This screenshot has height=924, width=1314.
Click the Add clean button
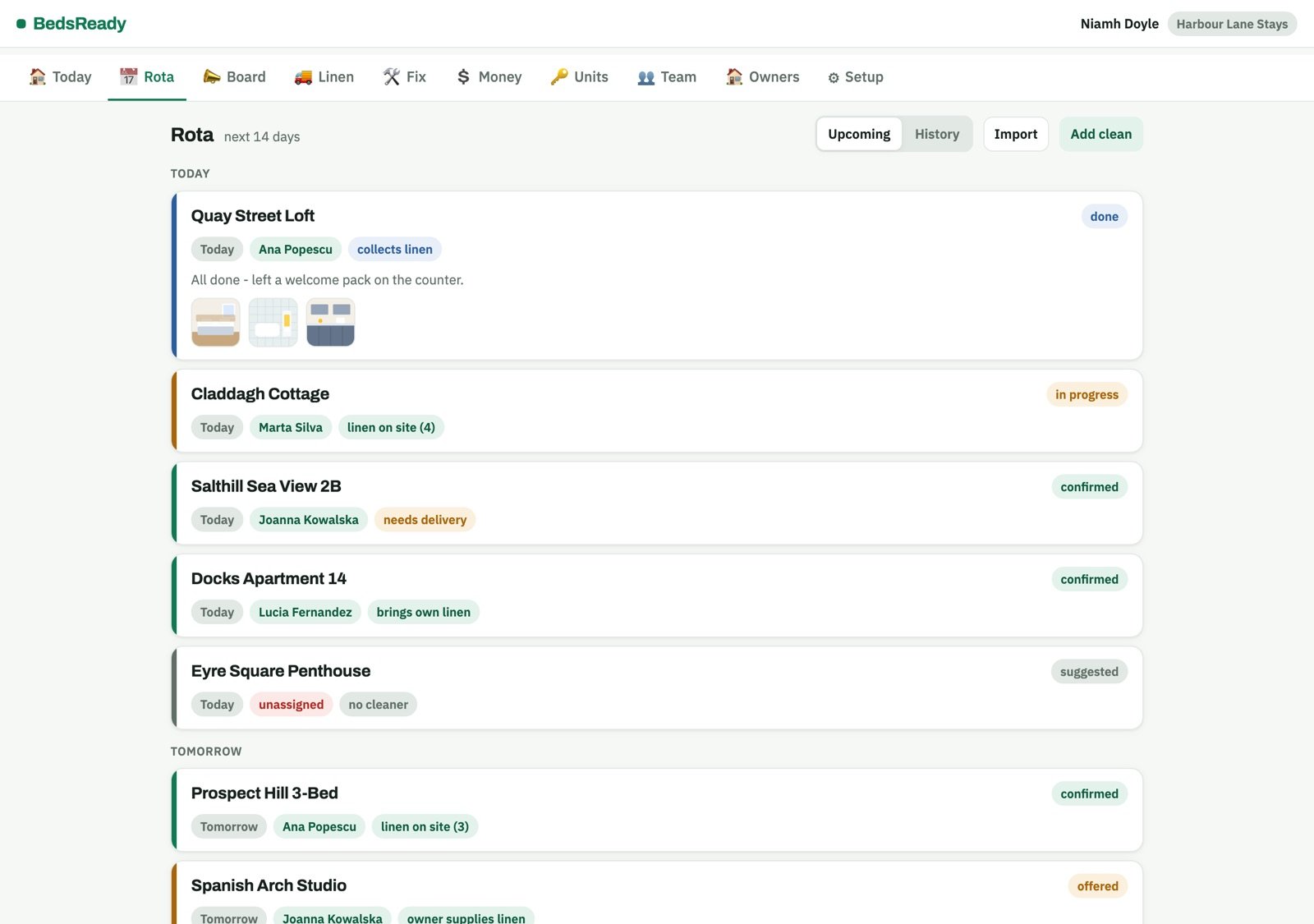pos(1101,134)
